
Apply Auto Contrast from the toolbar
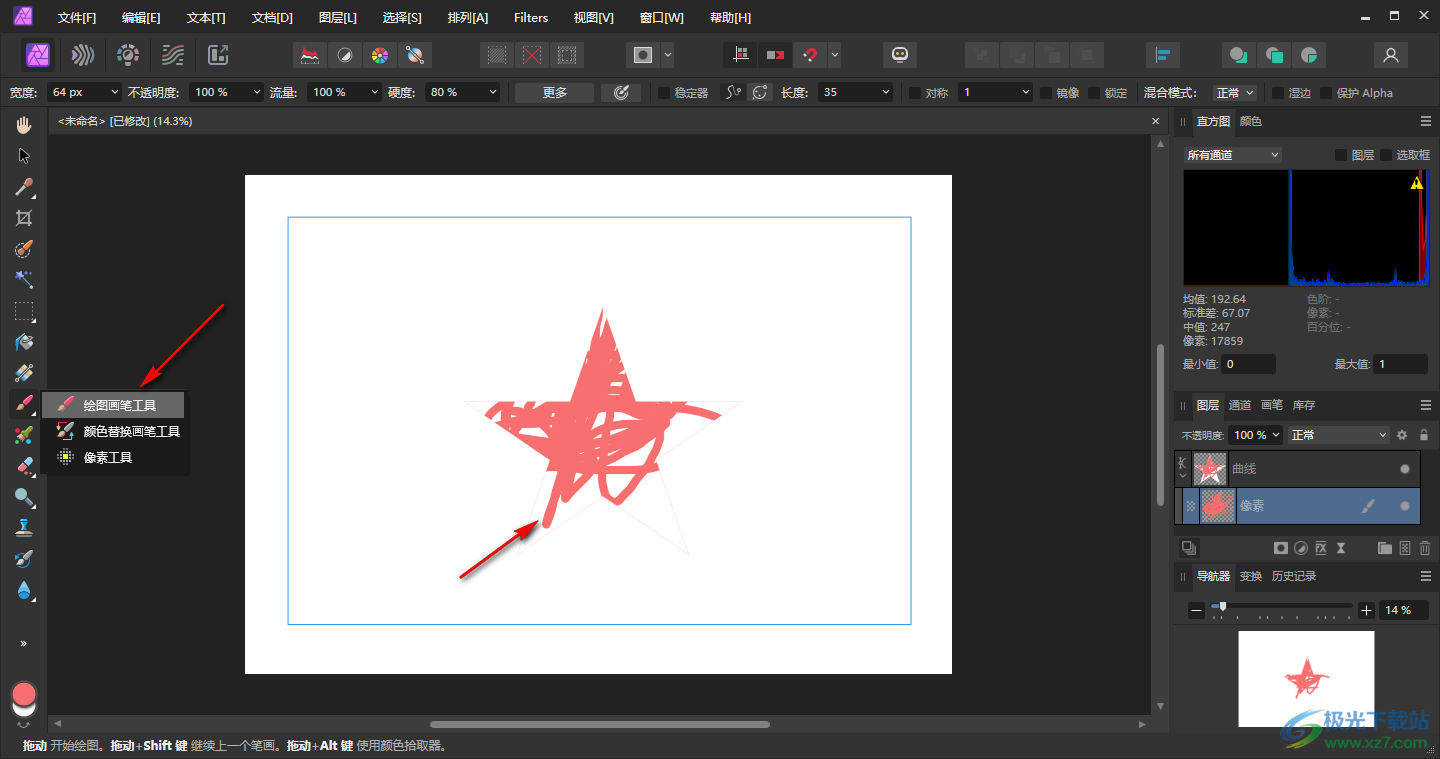[345, 55]
